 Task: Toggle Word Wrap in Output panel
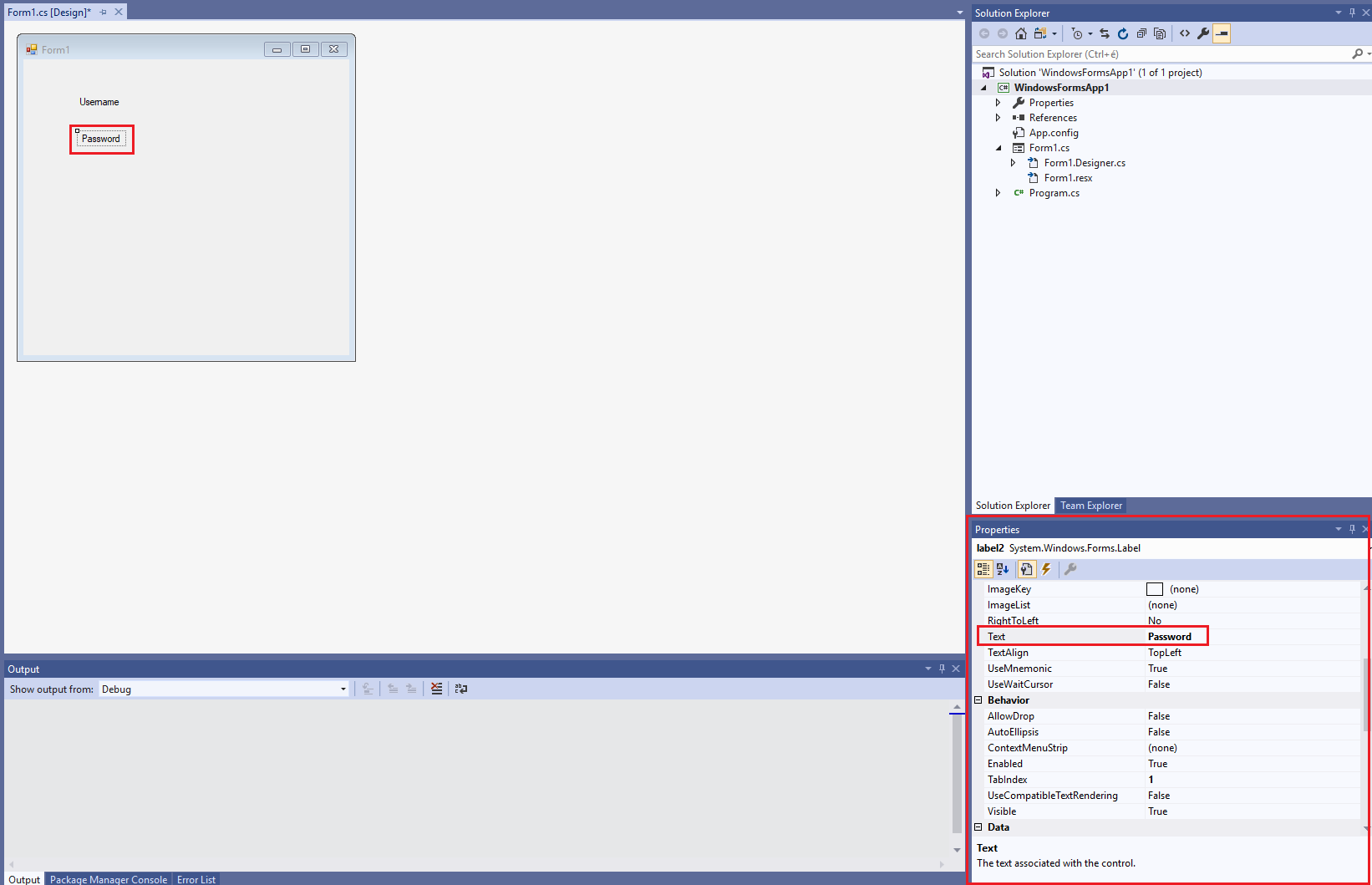(x=461, y=689)
